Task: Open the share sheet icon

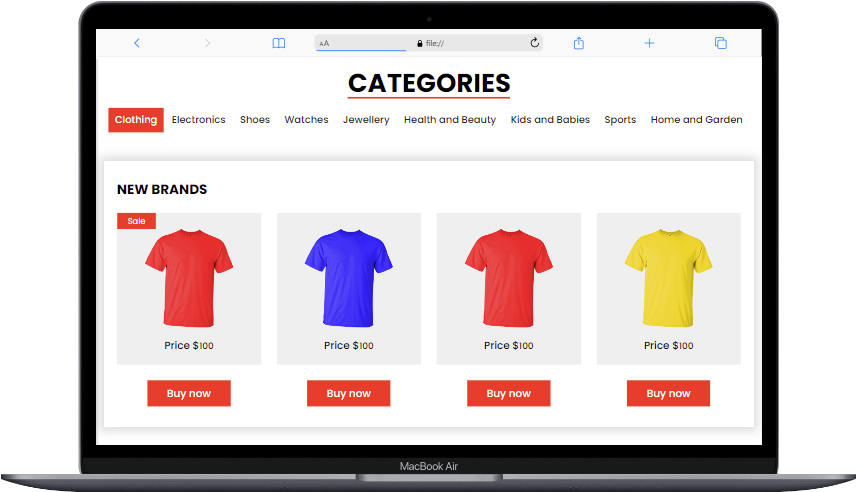Action: point(579,43)
